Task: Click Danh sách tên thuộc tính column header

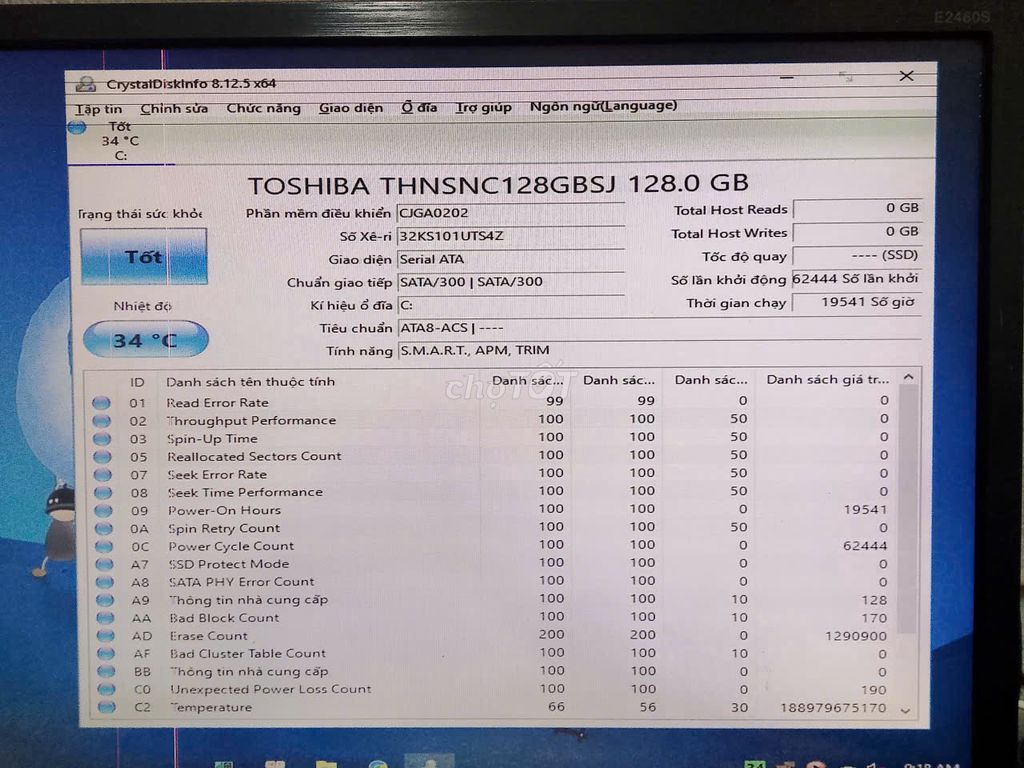Action: pyautogui.click(x=250, y=381)
